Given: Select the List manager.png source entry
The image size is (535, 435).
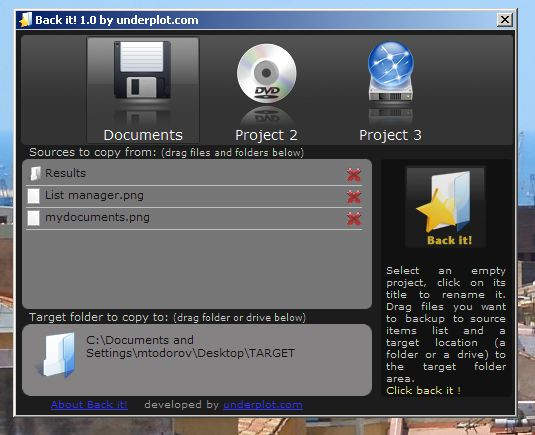Looking at the screenshot, I should point(194,197).
